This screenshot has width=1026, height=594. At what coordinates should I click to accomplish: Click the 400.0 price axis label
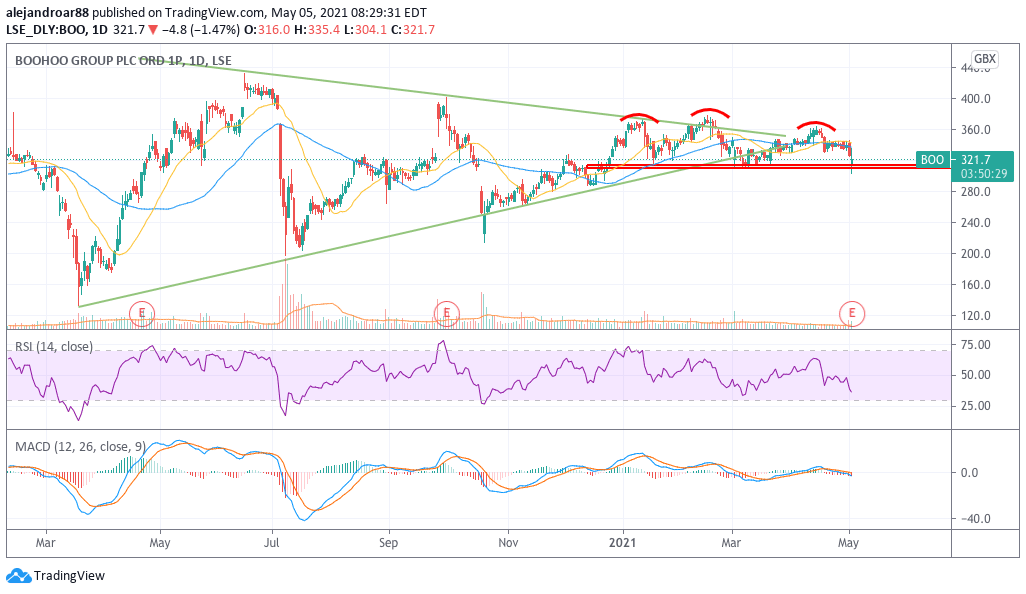pyautogui.click(x=975, y=99)
